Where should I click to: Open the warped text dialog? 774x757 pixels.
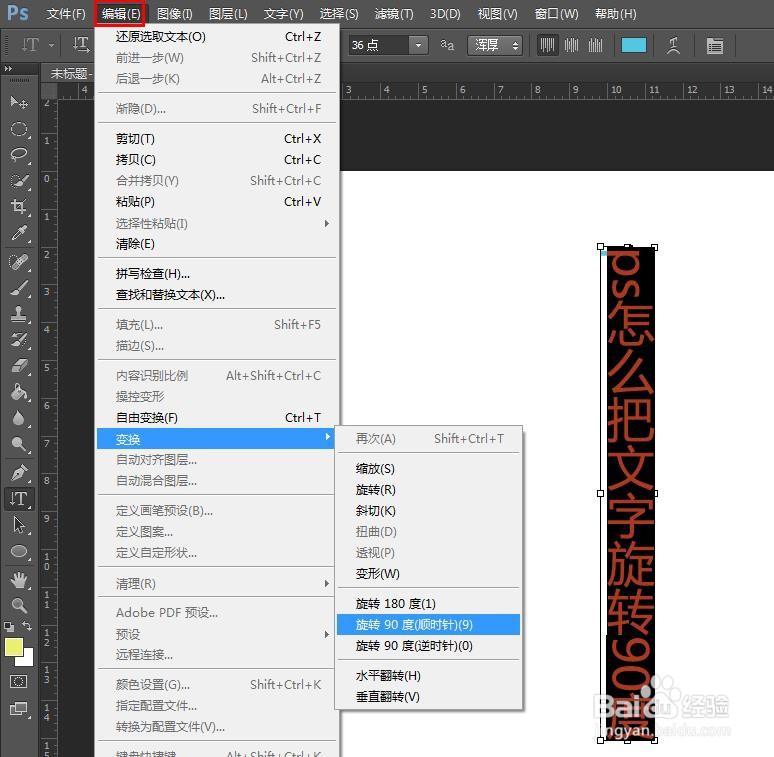point(673,45)
